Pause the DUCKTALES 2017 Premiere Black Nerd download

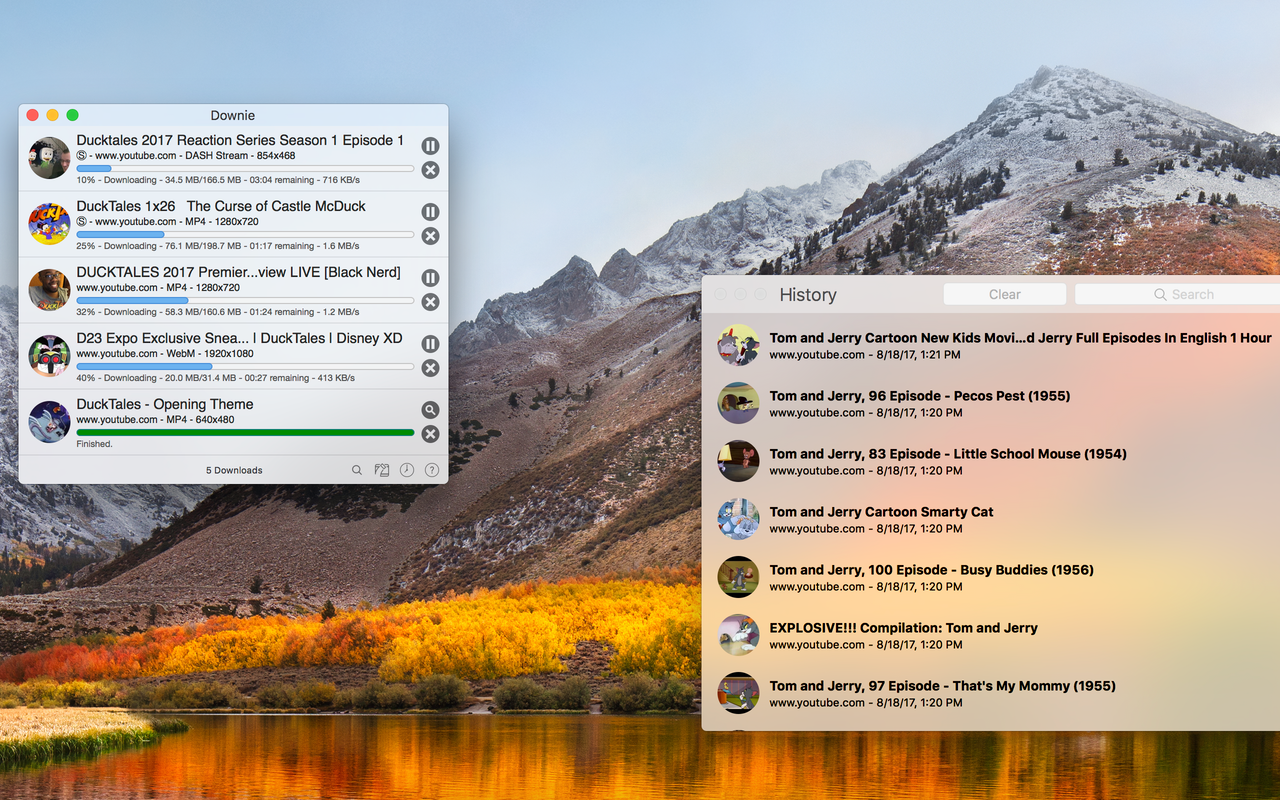point(430,278)
